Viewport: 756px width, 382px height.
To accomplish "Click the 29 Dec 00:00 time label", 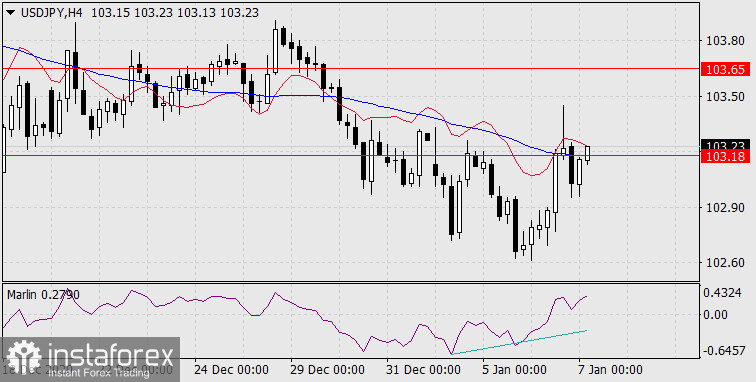I will pos(327,370).
